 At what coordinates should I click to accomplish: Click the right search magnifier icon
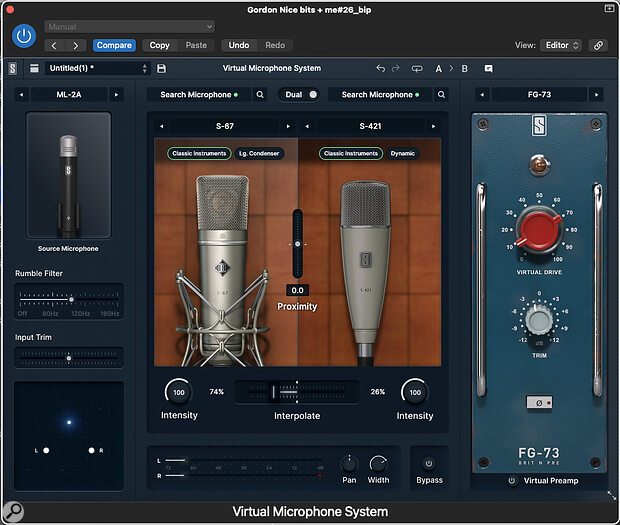[x=441, y=95]
